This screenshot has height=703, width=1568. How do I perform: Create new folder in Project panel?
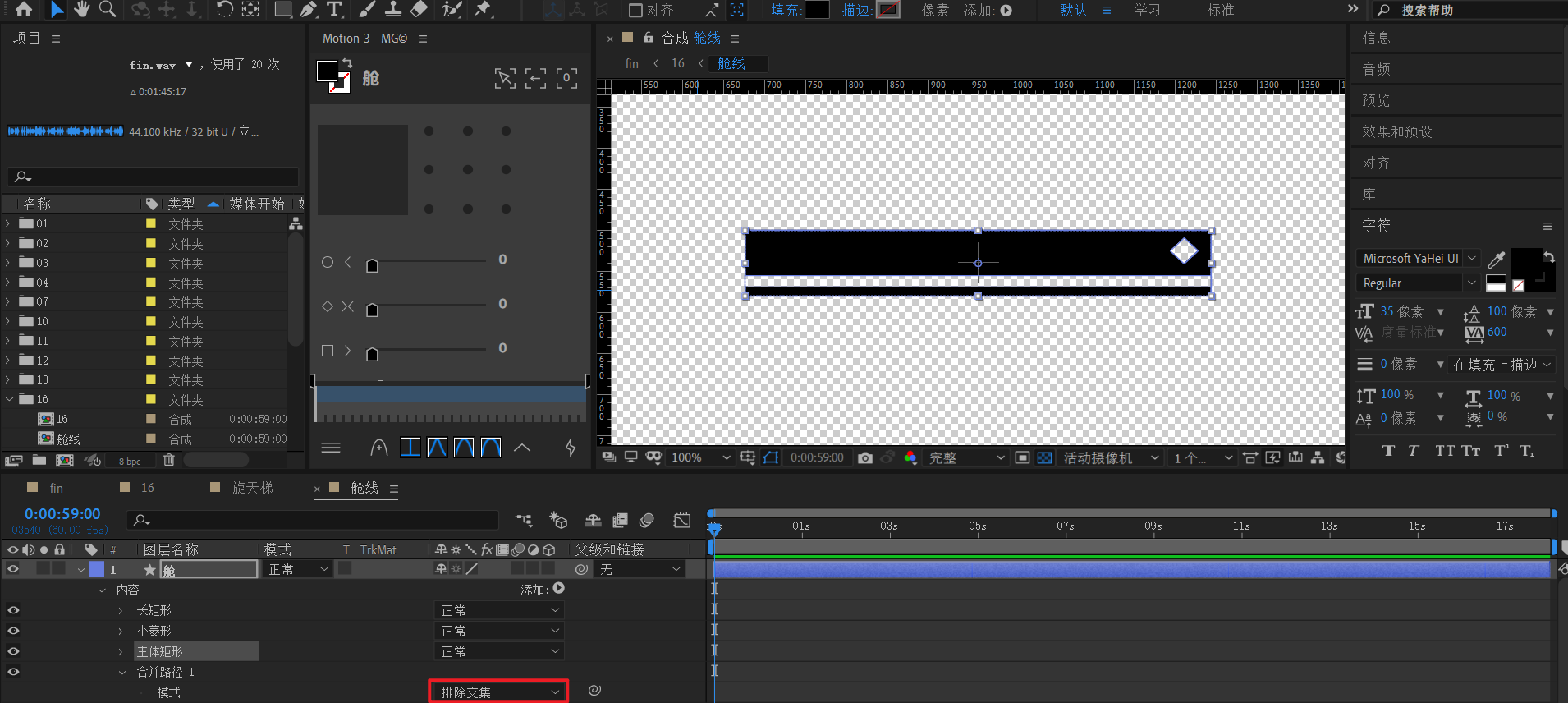39,460
